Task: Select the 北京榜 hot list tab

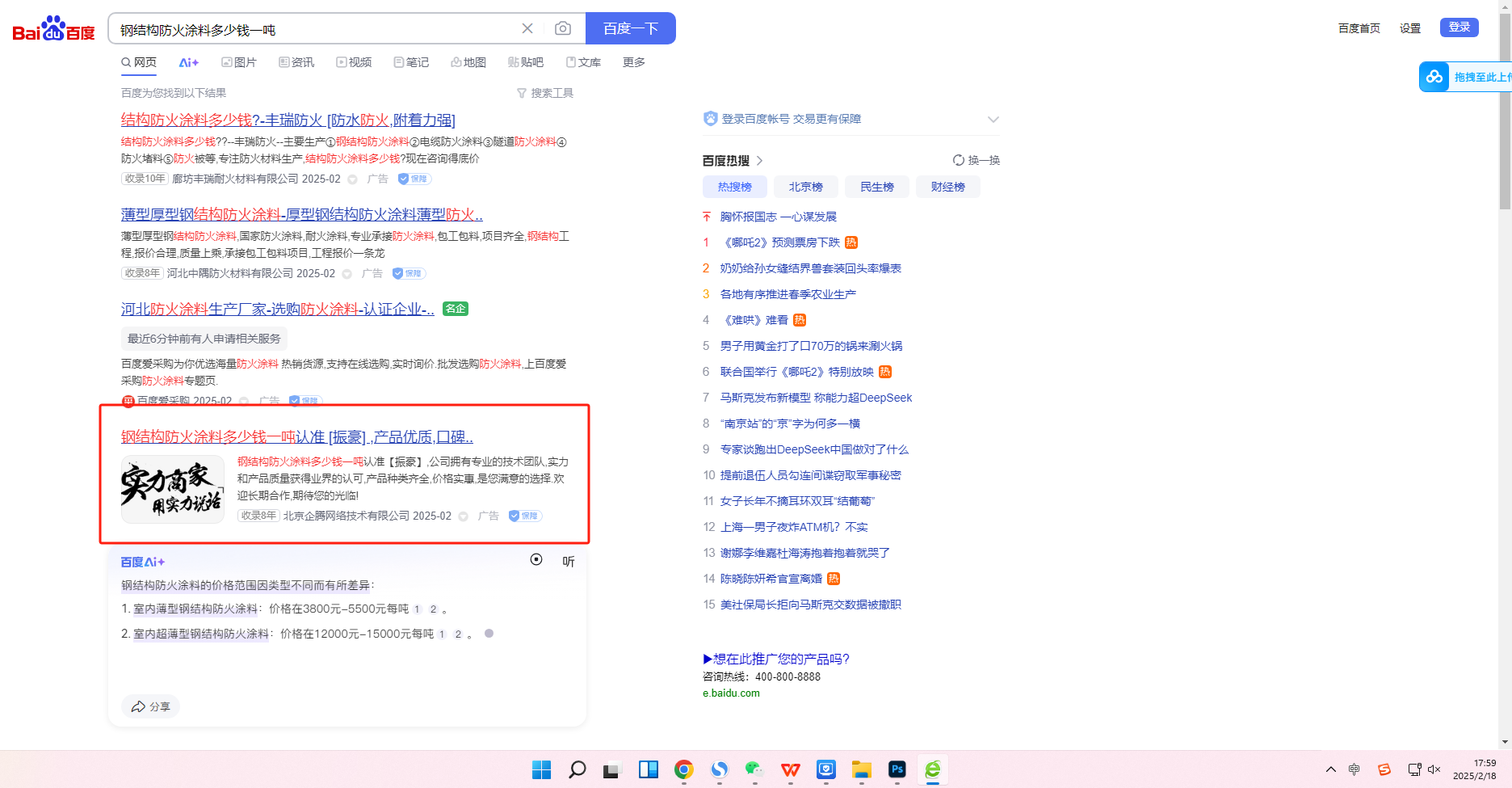Action: tap(805, 187)
